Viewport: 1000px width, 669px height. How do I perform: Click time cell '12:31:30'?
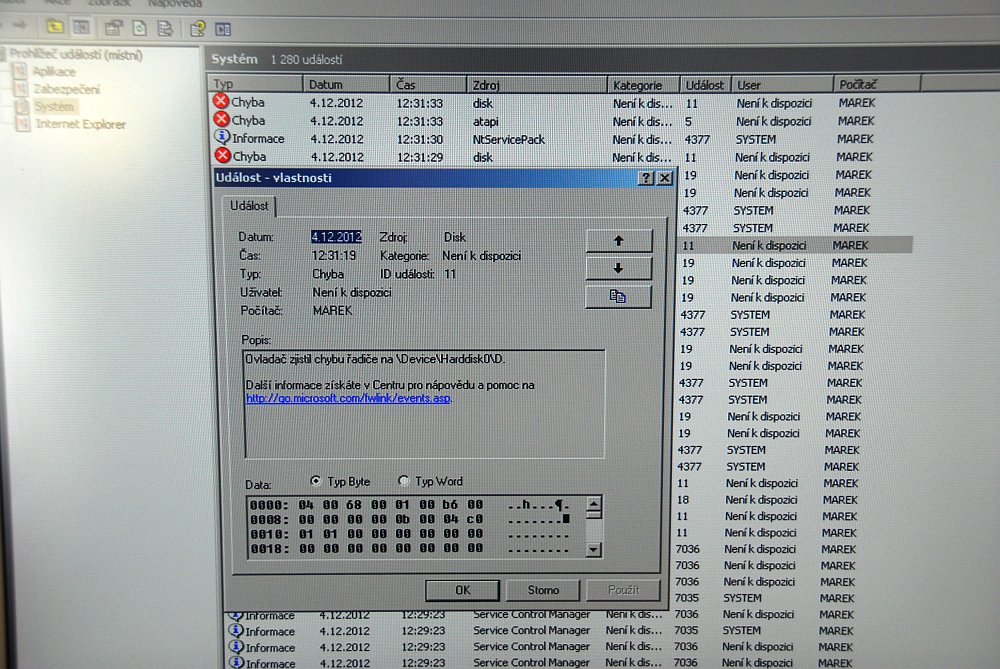click(420, 139)
